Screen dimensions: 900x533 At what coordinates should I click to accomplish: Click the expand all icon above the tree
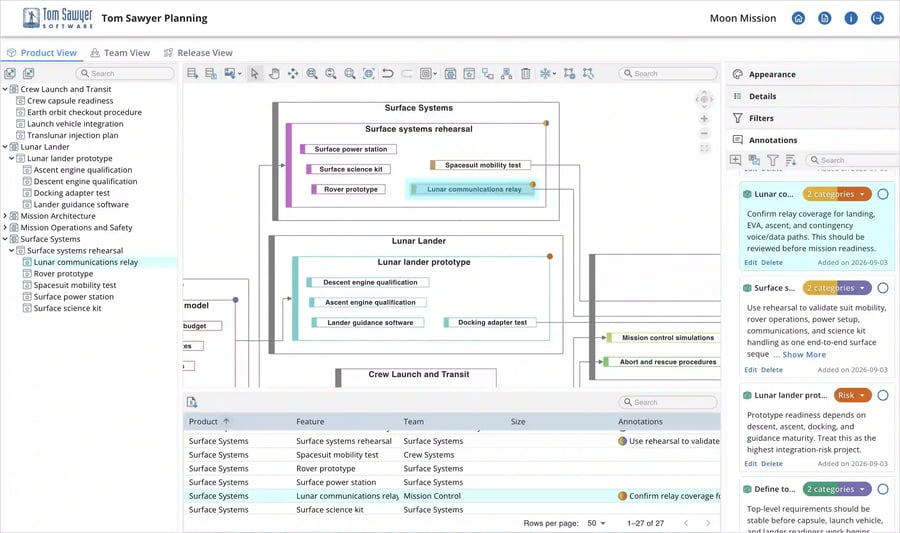(x=10, y=73)
